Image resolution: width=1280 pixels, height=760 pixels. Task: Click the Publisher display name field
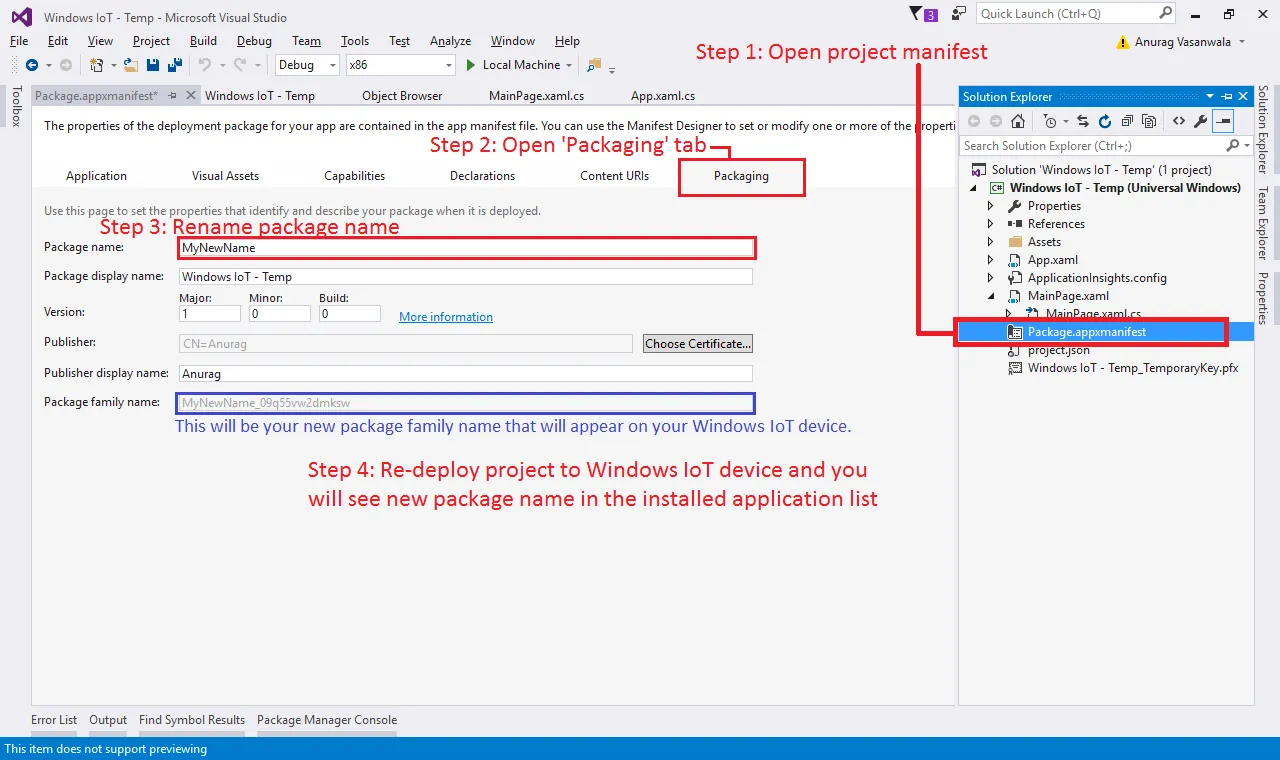click(466, 374)
